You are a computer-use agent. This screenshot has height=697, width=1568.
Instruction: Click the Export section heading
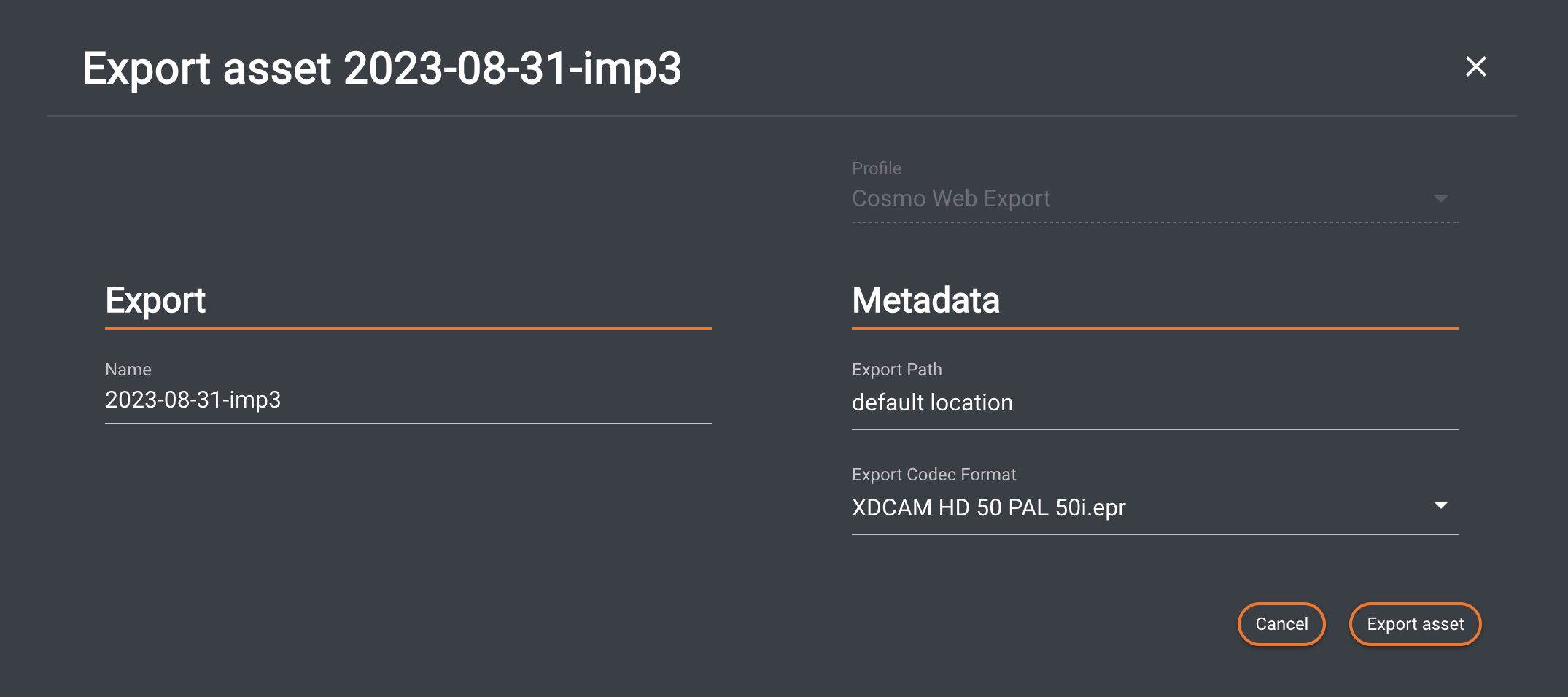coord(155,300)
